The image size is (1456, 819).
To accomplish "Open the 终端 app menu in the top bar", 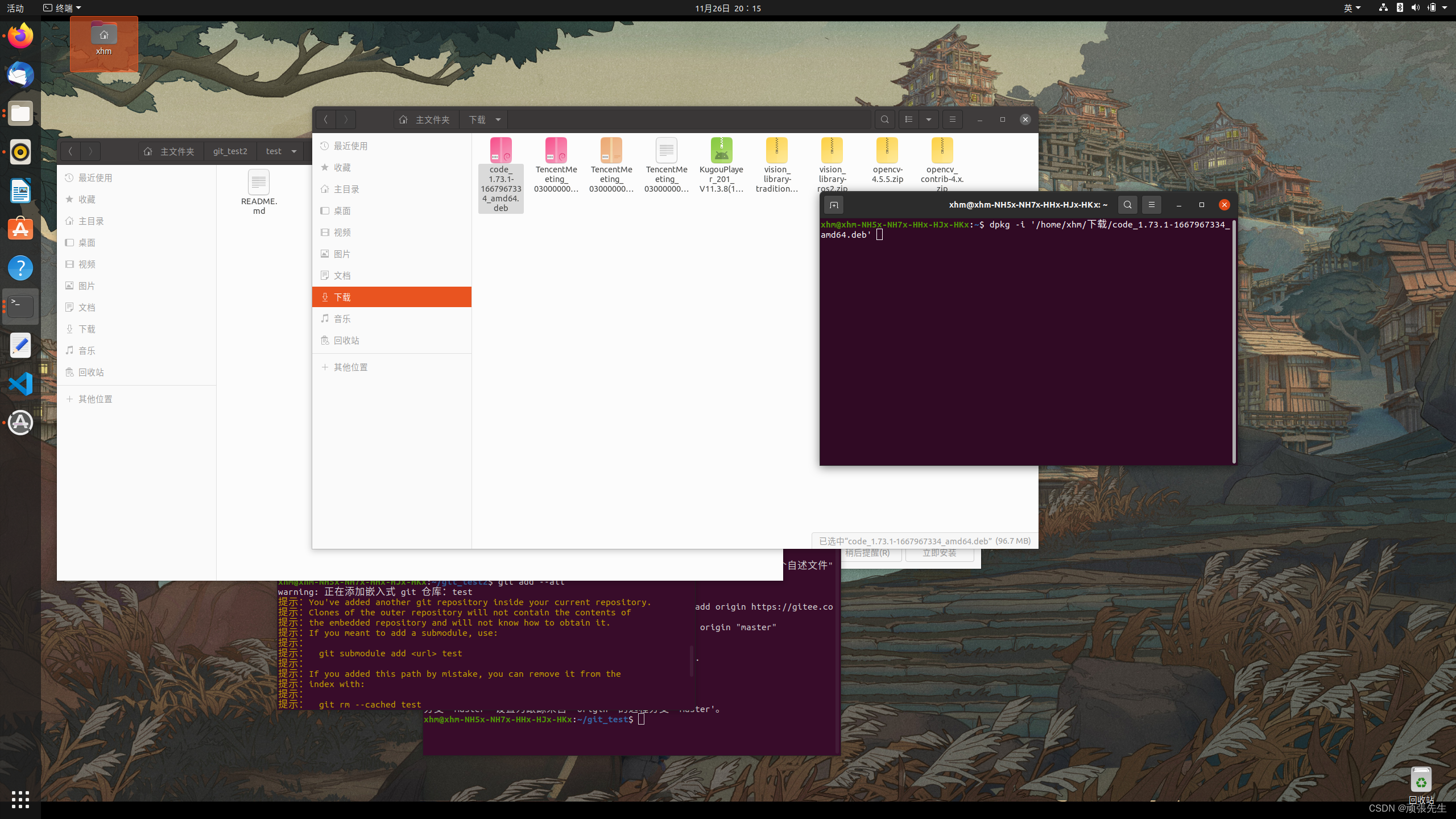I will [x=63, y=8].
